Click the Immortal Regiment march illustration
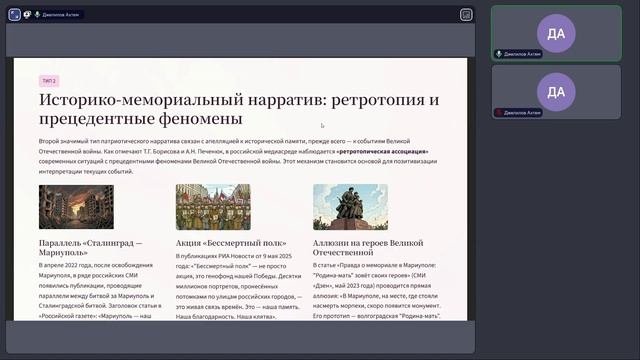The width and height of the screenshot is (640, 360). coord(213,207)
